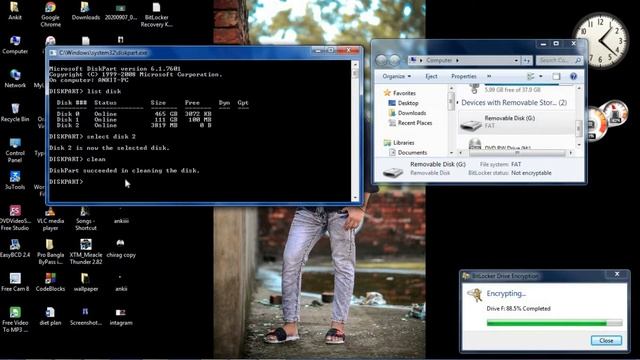Change the view with the Explorer views icon
Screen dimensions: 640x360
[x=531, y=76]
